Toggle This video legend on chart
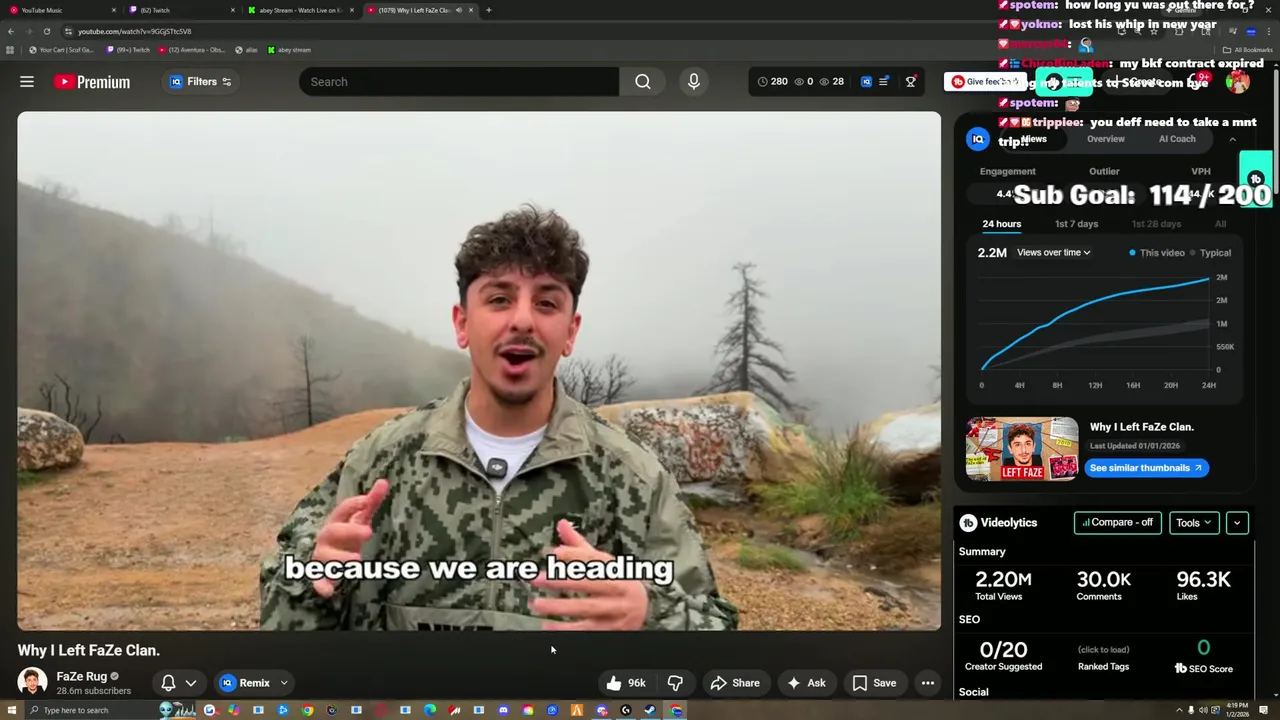Image resolution: width=1280 pixels, height=720 pixels. click(1157, 253)
